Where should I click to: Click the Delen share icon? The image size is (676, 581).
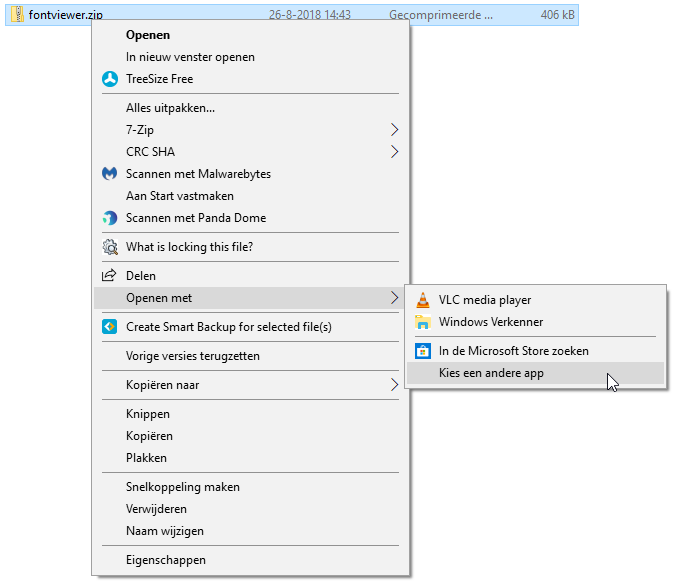(110, 276)
